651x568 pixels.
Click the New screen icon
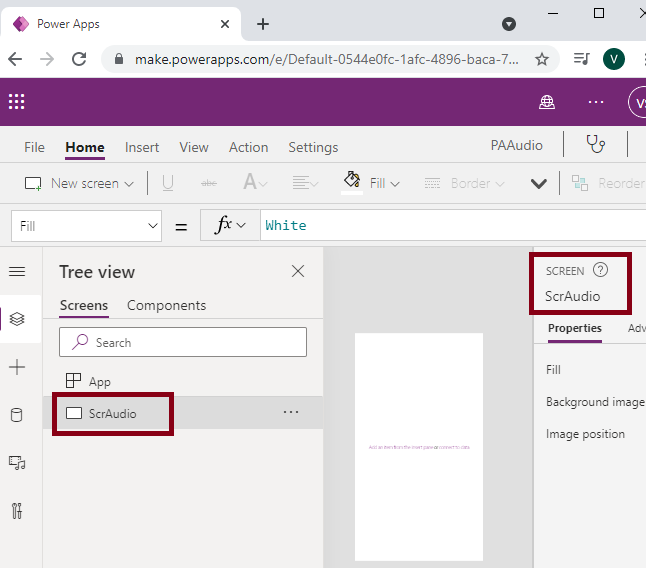pyautogui.click(x=33, y=184)
